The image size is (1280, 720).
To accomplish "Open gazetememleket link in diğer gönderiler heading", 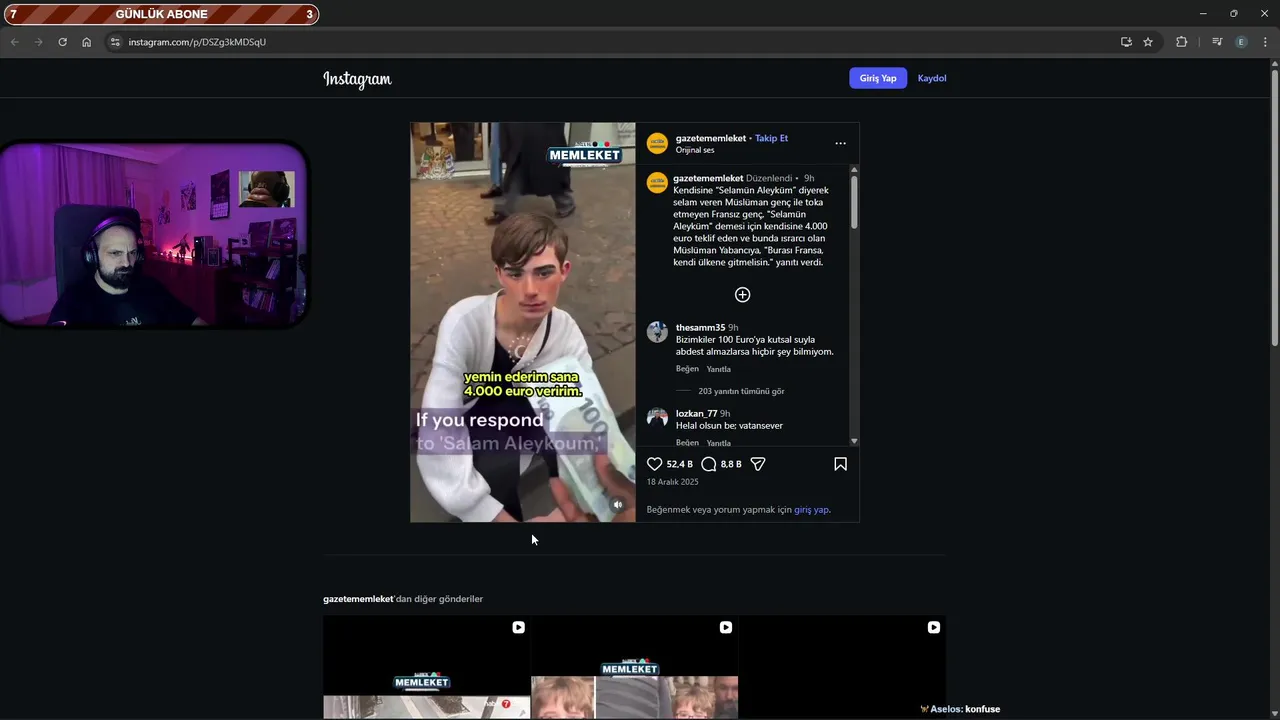I will click(x=358, y=599).
